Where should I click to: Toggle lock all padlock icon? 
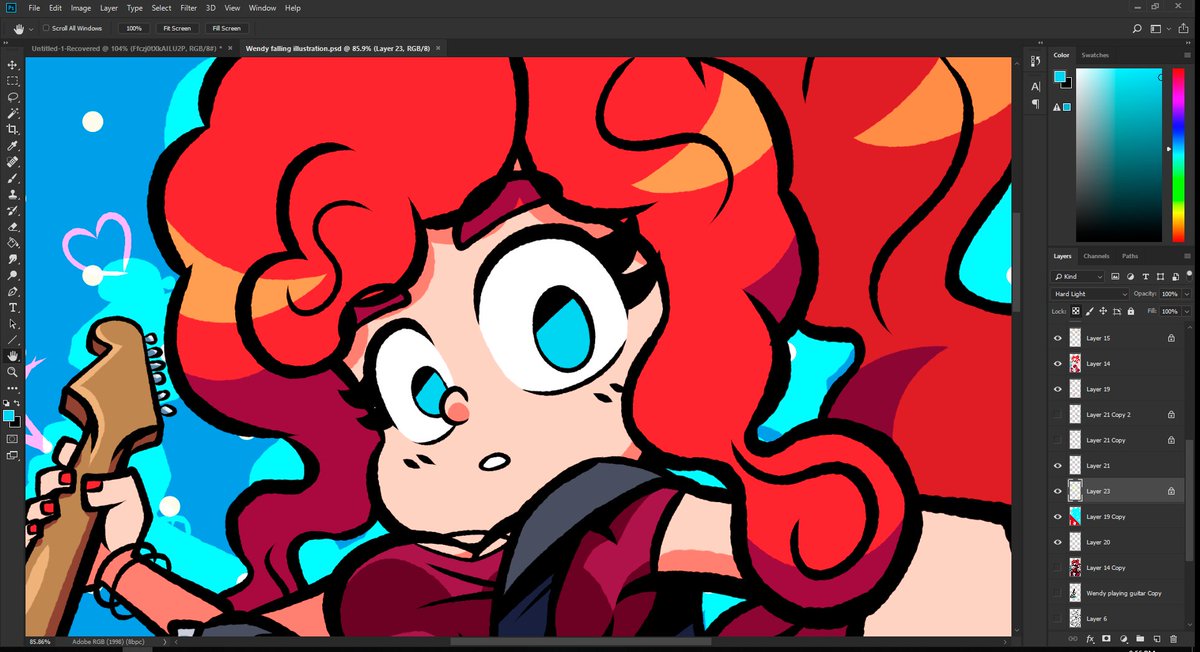pos(1130,311)
